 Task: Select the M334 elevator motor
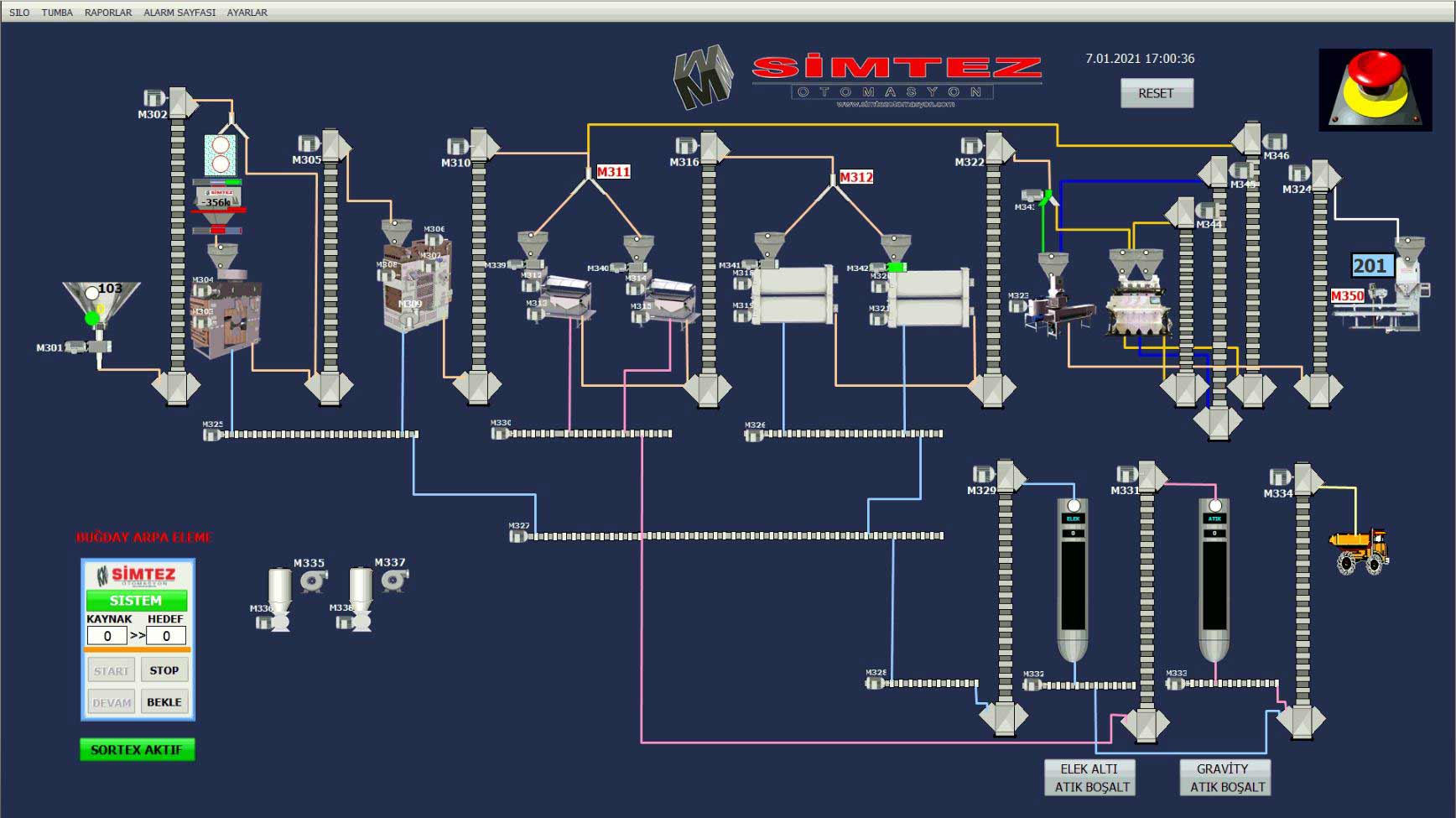click(1281, 477)
